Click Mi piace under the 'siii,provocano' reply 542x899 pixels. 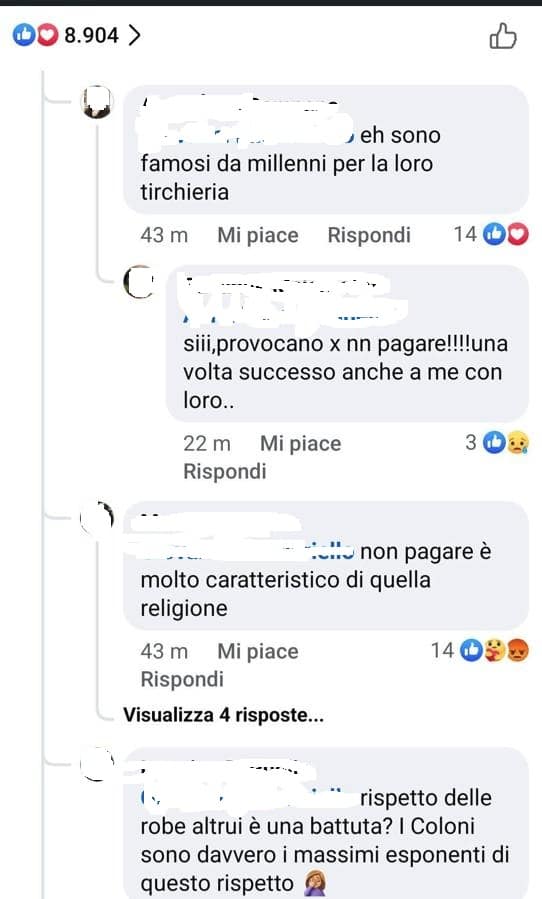[x=301, y=443]
